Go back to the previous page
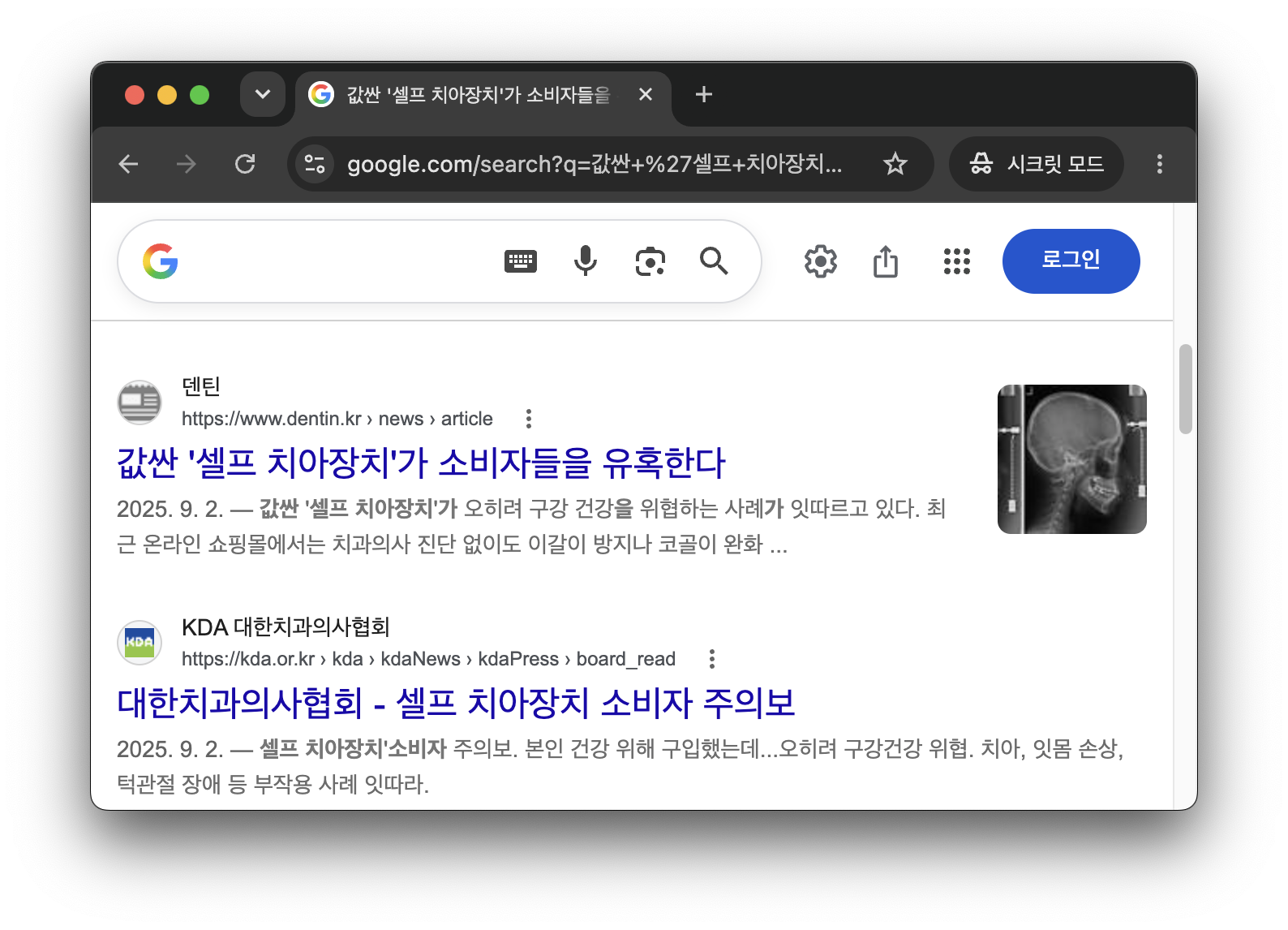Image resolution: width=1288 pixels, height=930 pixels. 129,165
